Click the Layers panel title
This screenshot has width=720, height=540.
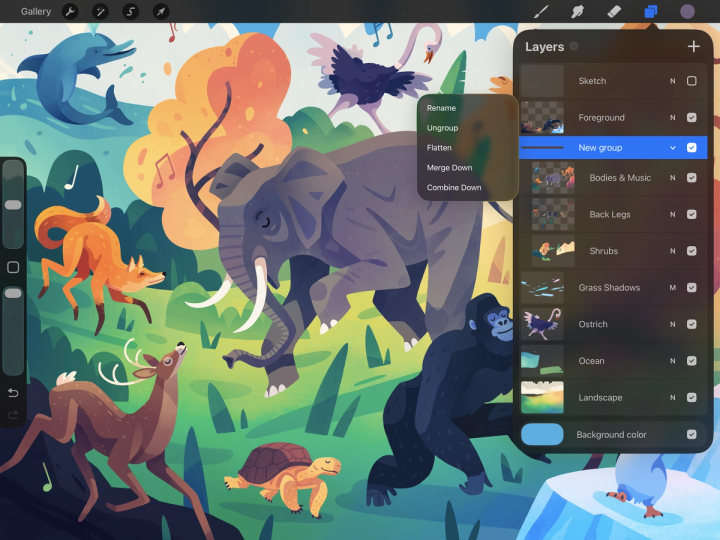click(x=545, y=47)
